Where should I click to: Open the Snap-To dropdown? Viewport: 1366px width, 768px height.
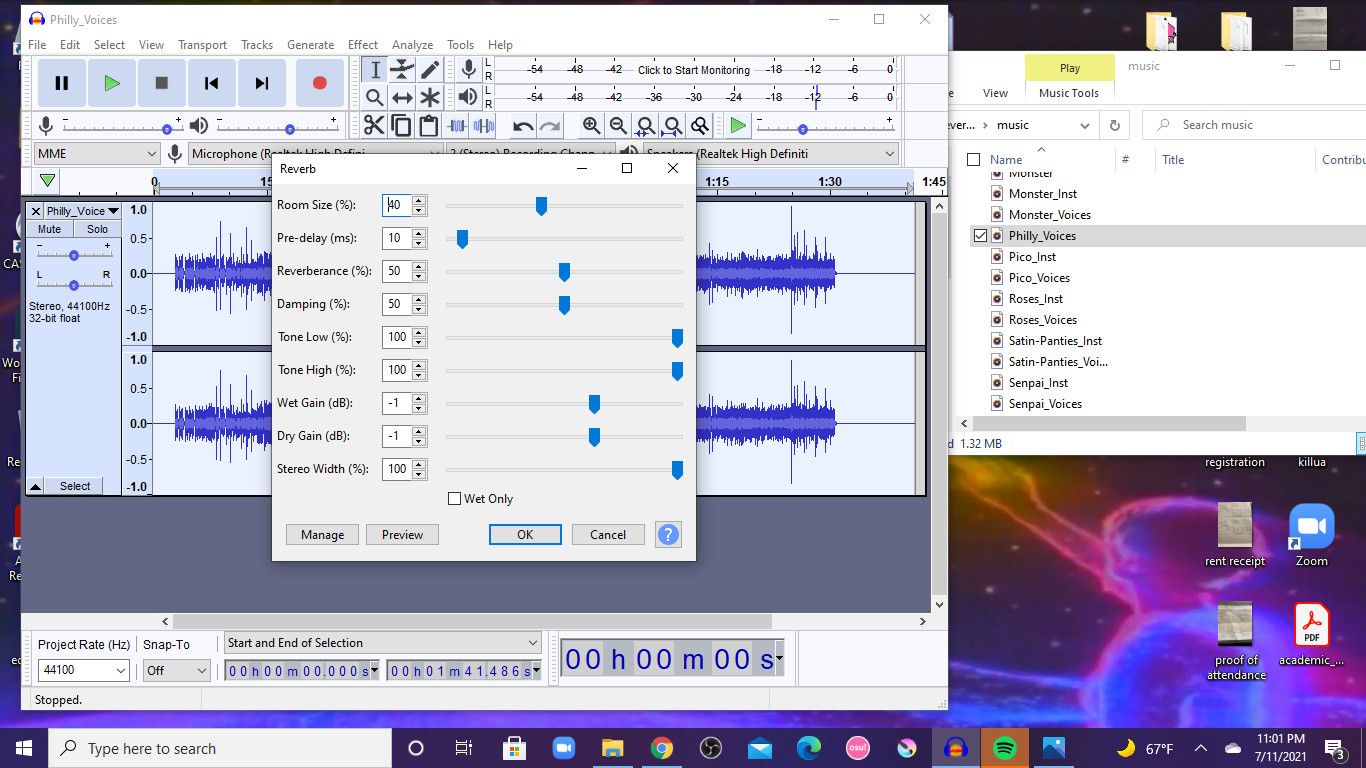(176, 670)
